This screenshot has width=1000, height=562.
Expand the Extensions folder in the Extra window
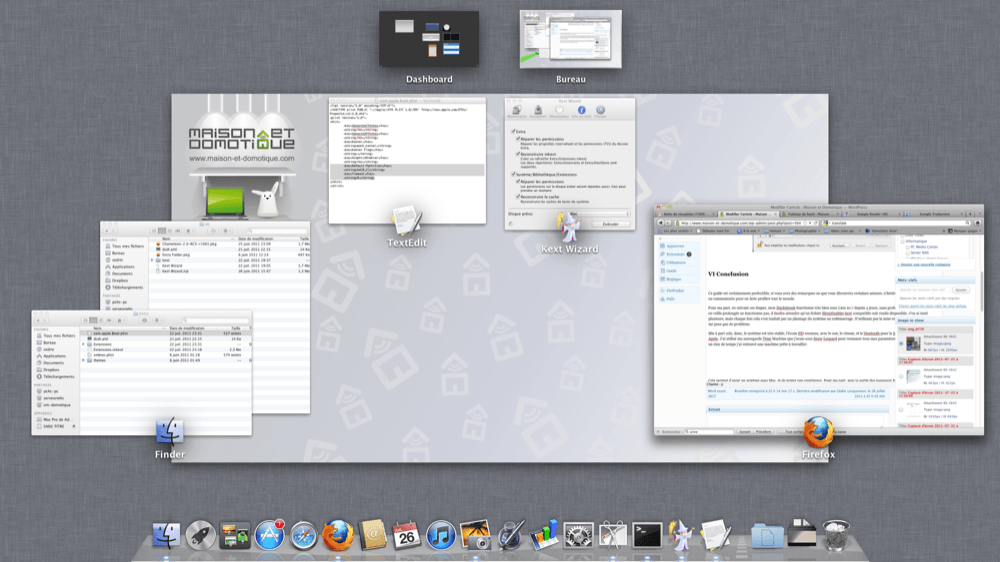point(84,344)
